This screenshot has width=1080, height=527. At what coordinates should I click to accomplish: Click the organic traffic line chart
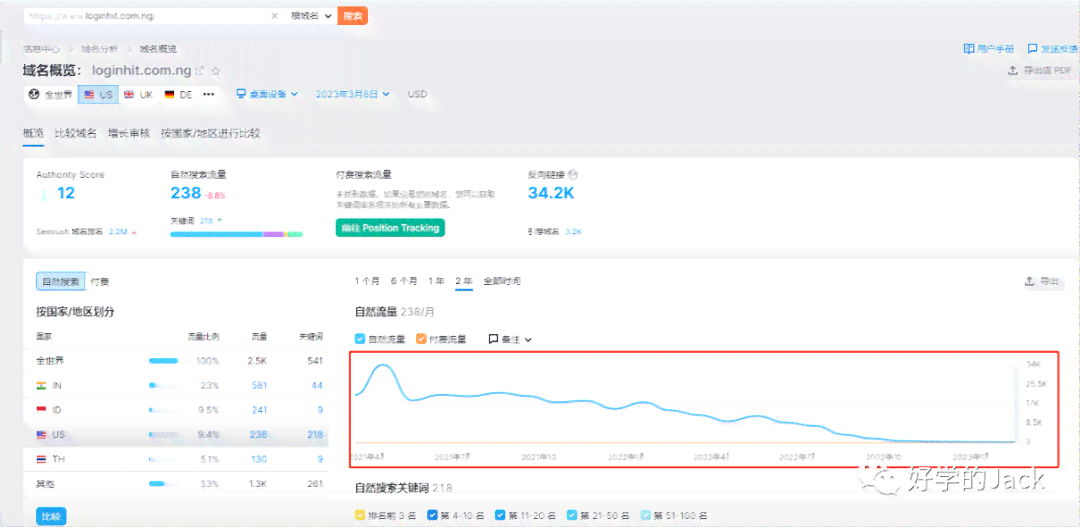point(685,403)
